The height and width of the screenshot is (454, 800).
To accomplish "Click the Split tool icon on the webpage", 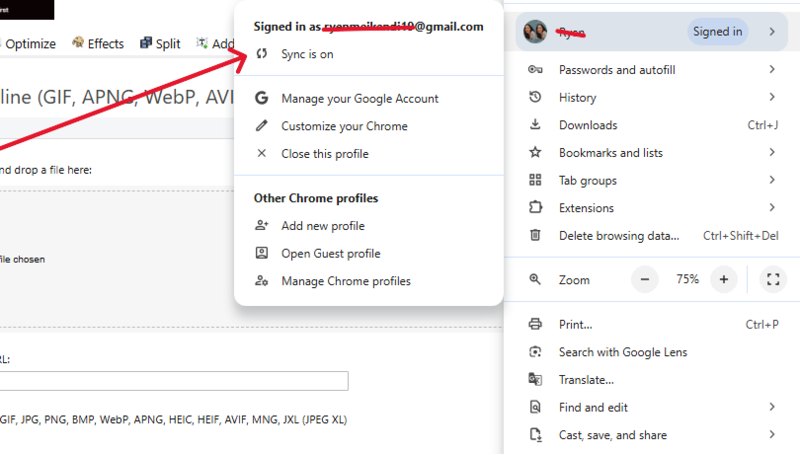I will [x=146, y=42].
